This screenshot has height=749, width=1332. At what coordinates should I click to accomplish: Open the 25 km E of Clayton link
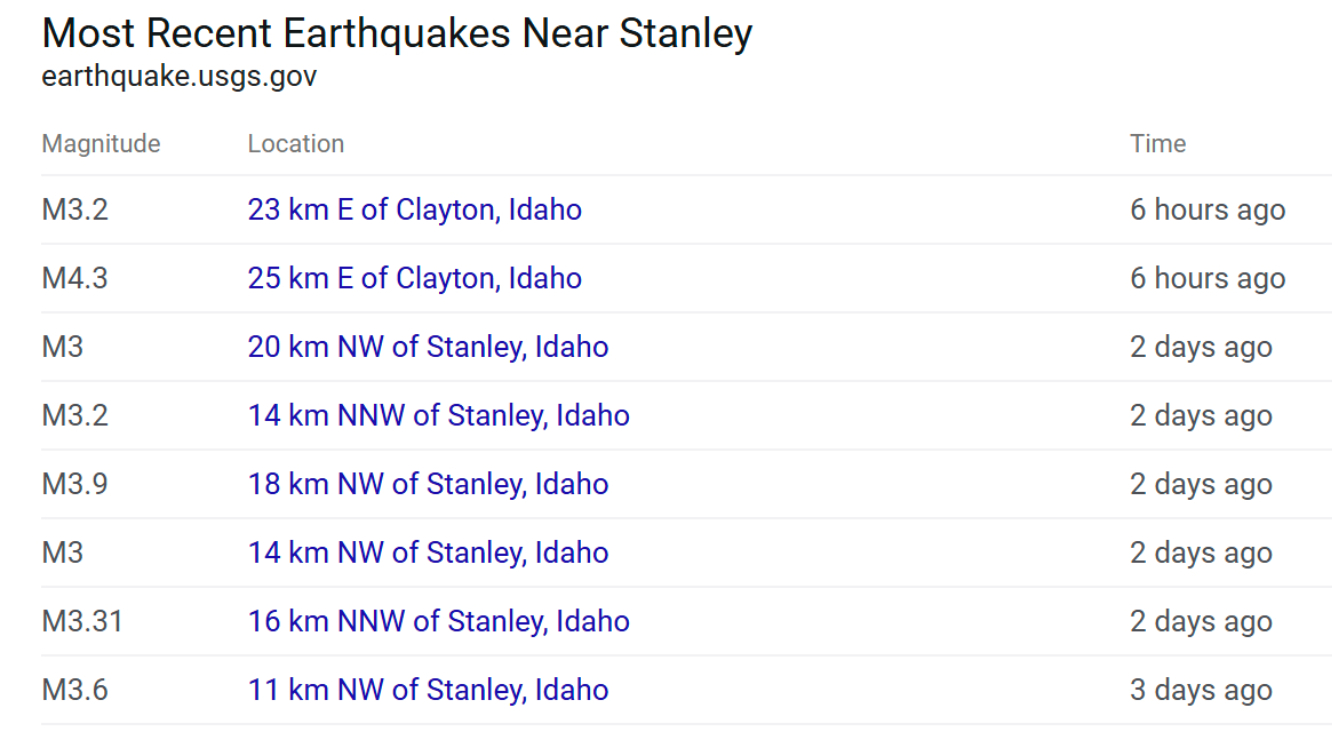(414, 278)
